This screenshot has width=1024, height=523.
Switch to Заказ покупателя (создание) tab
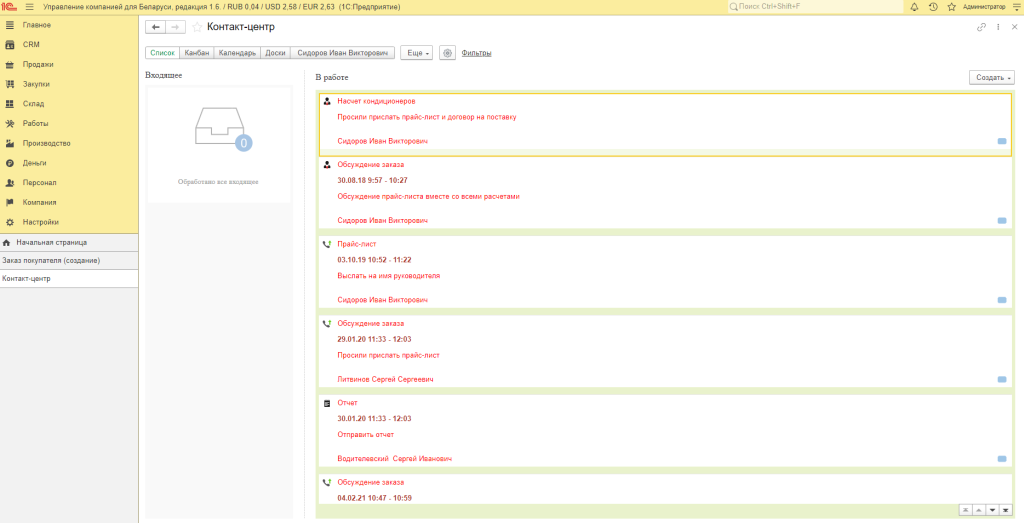pyautogui.click(x=50, y=260)
